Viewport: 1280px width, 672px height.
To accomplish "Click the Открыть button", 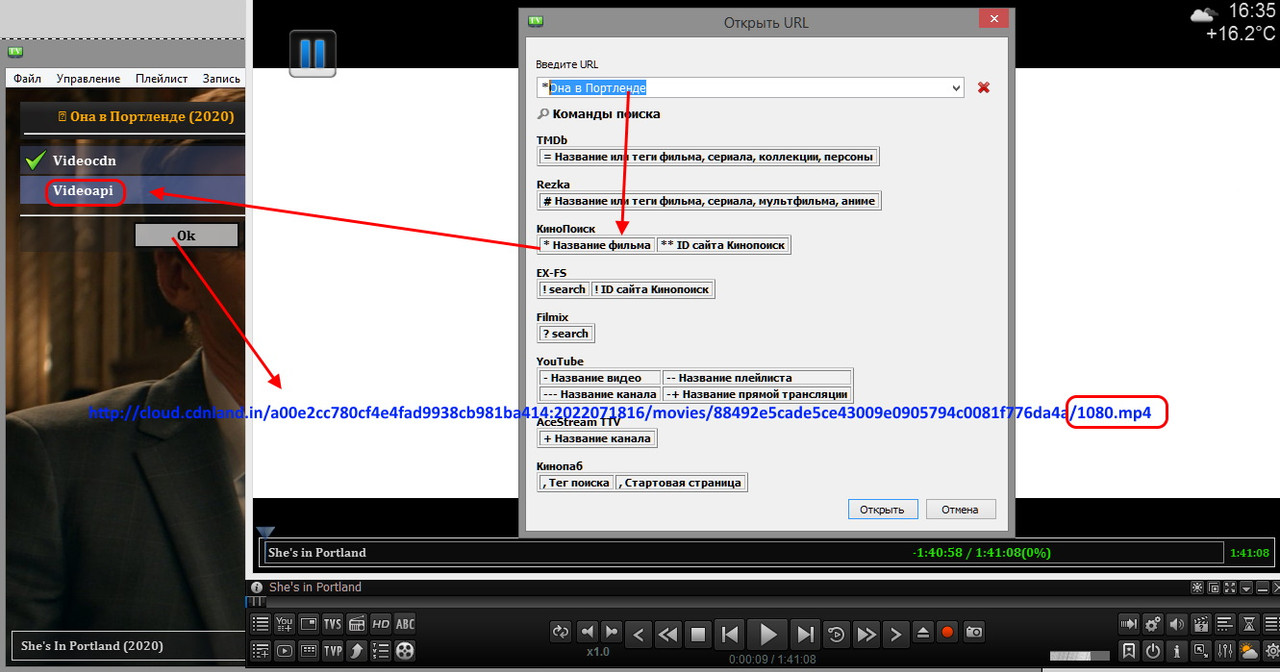I will pyautogui.click(x=883, y=509).
